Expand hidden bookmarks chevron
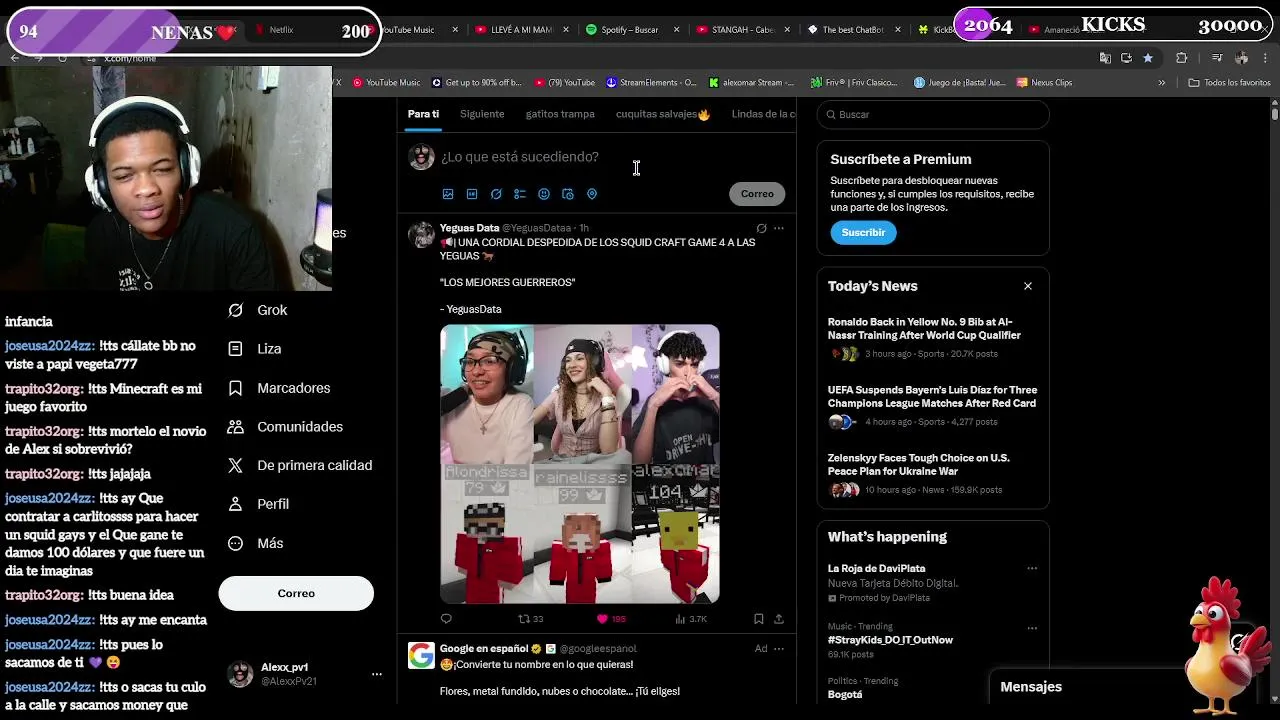 [x=1161, y=82]
